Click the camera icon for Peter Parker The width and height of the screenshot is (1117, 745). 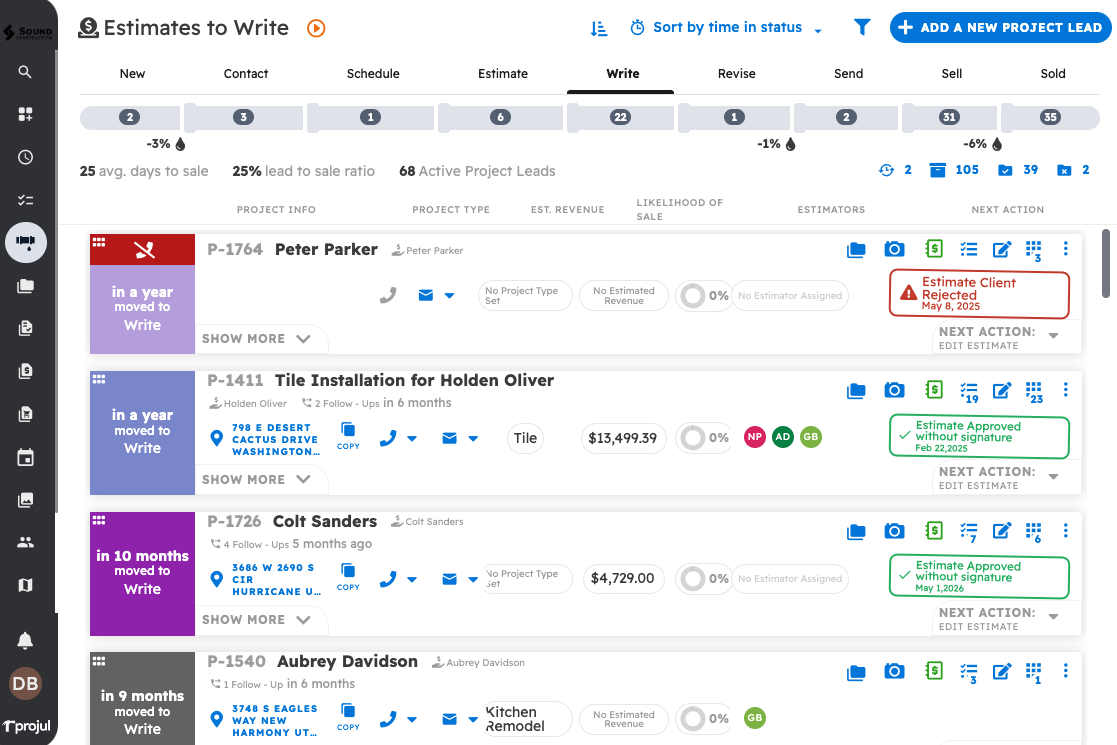coord(894,250)
